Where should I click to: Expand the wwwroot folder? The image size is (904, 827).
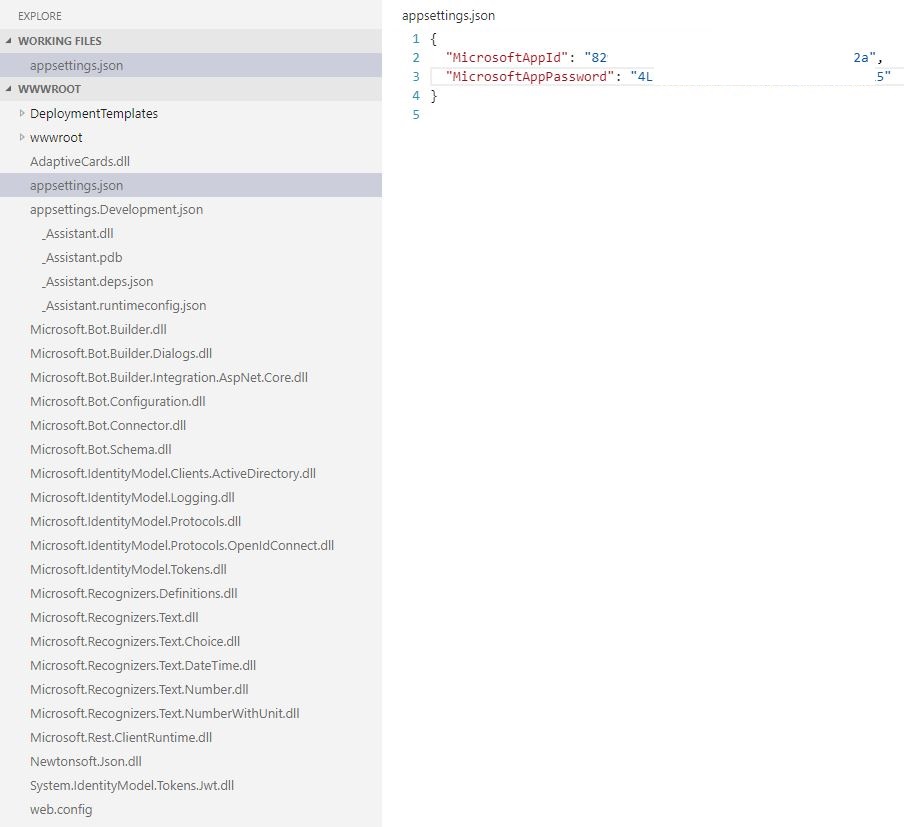point(22,137)
